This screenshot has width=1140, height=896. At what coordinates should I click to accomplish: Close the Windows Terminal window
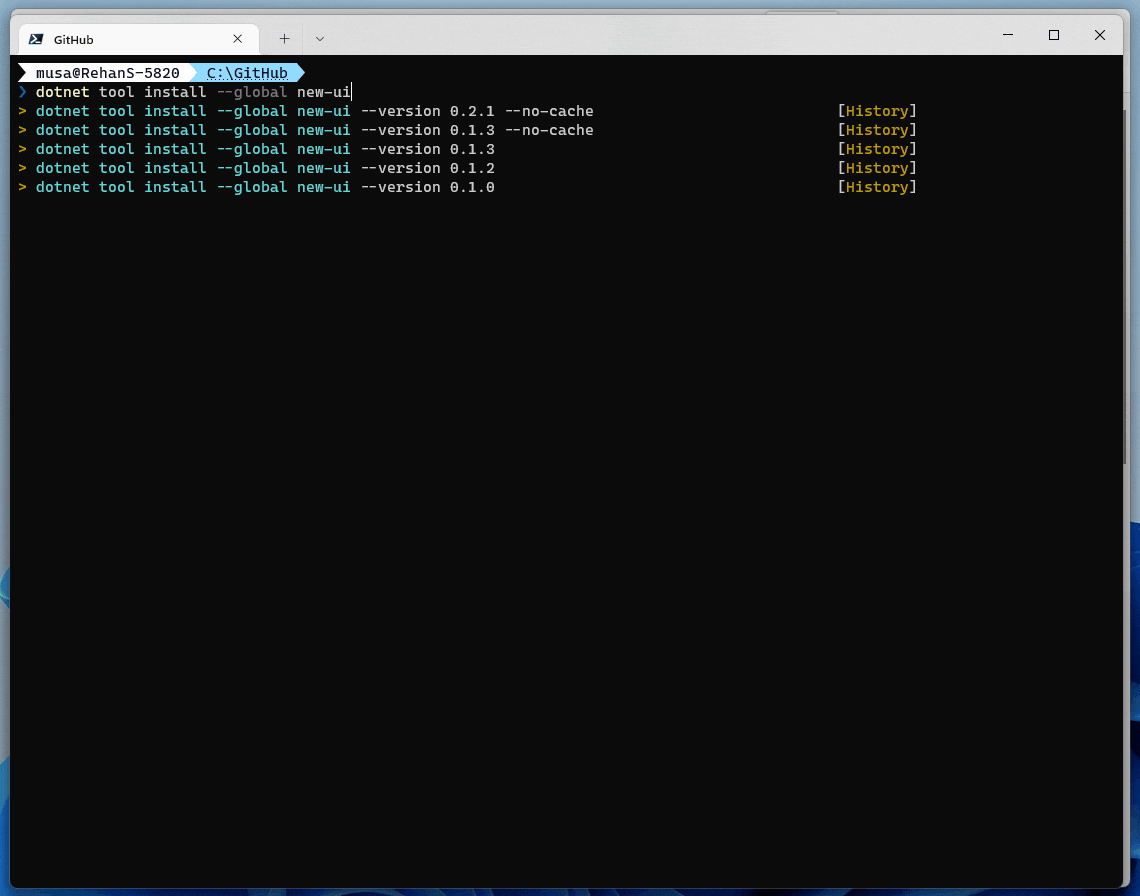(x=1099, y=35)
